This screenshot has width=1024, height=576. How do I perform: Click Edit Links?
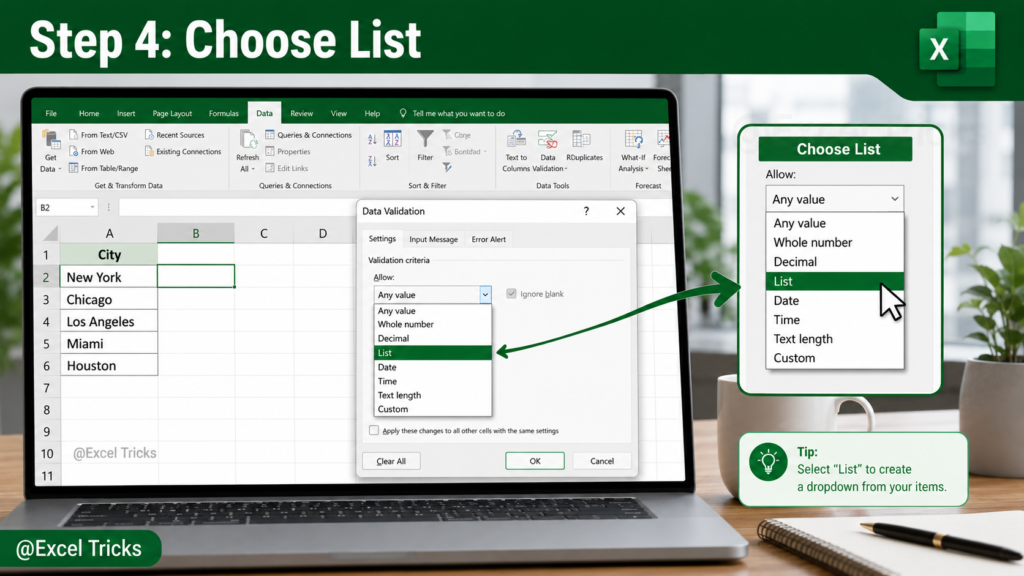pyautogui.click(x=287, y=168)
